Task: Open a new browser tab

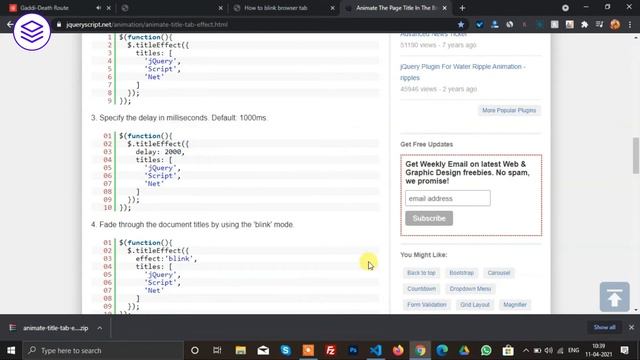Action: point(462,8)
